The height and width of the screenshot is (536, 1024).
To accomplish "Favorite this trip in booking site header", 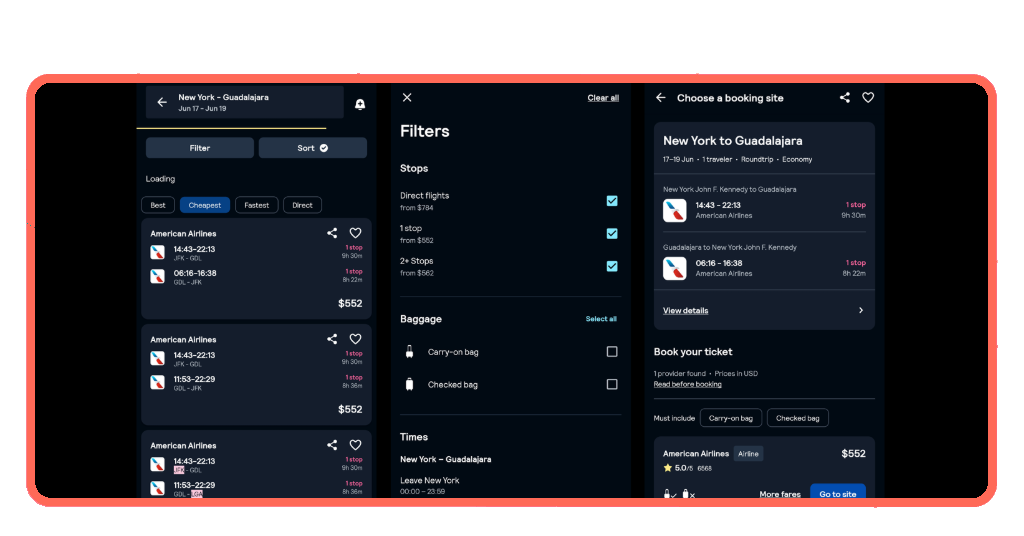I will click(x=868, y=97).
